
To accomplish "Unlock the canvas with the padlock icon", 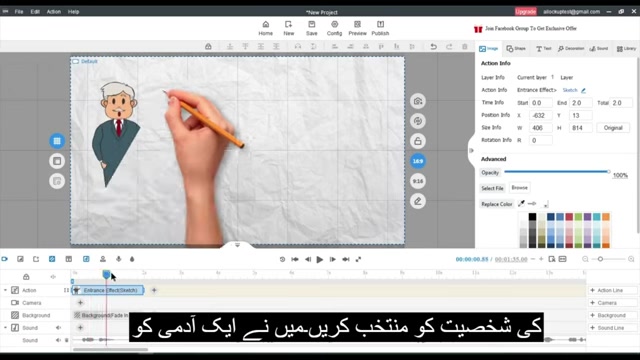I will point(418,141).
